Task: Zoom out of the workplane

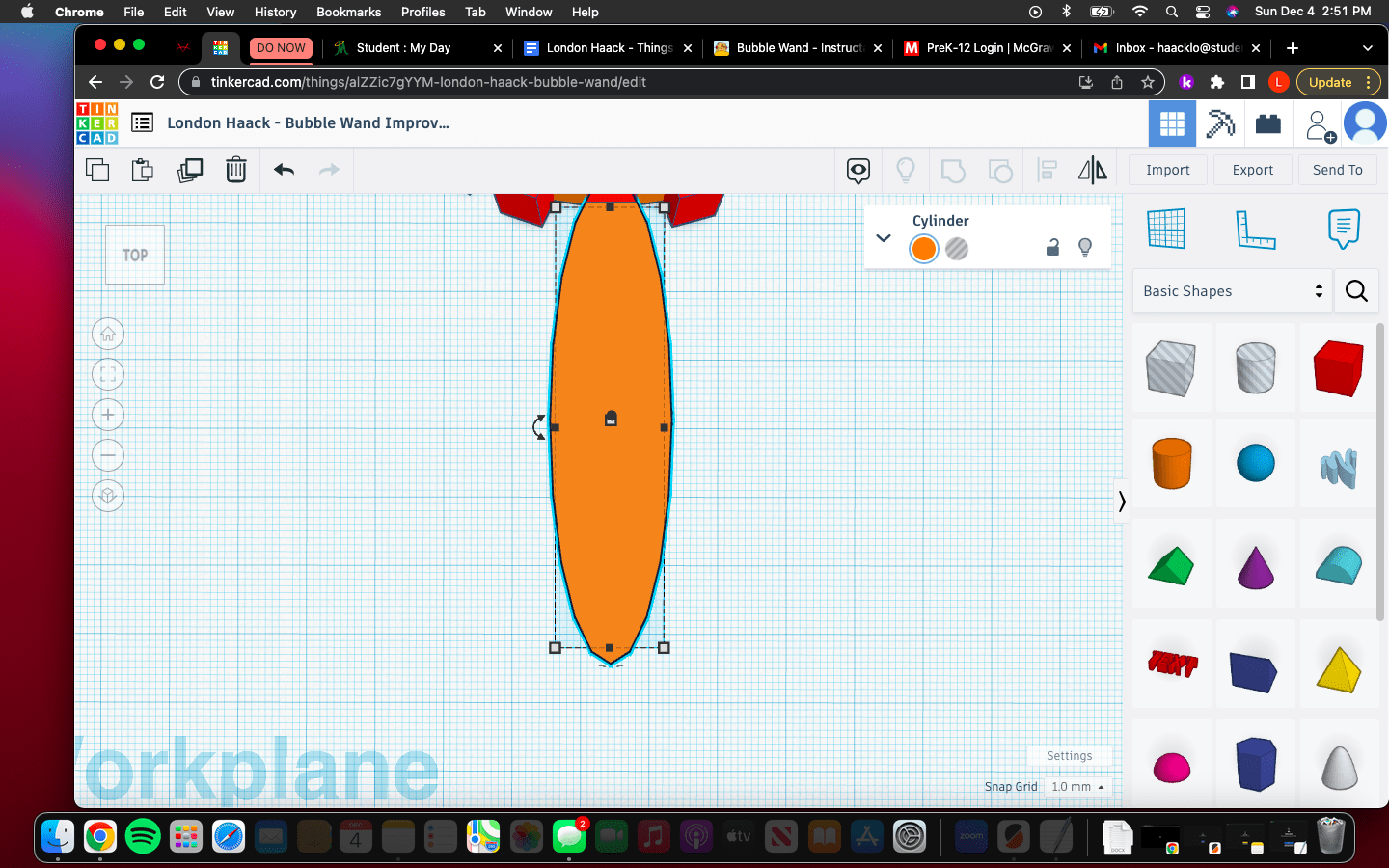Action: [108, 456]
